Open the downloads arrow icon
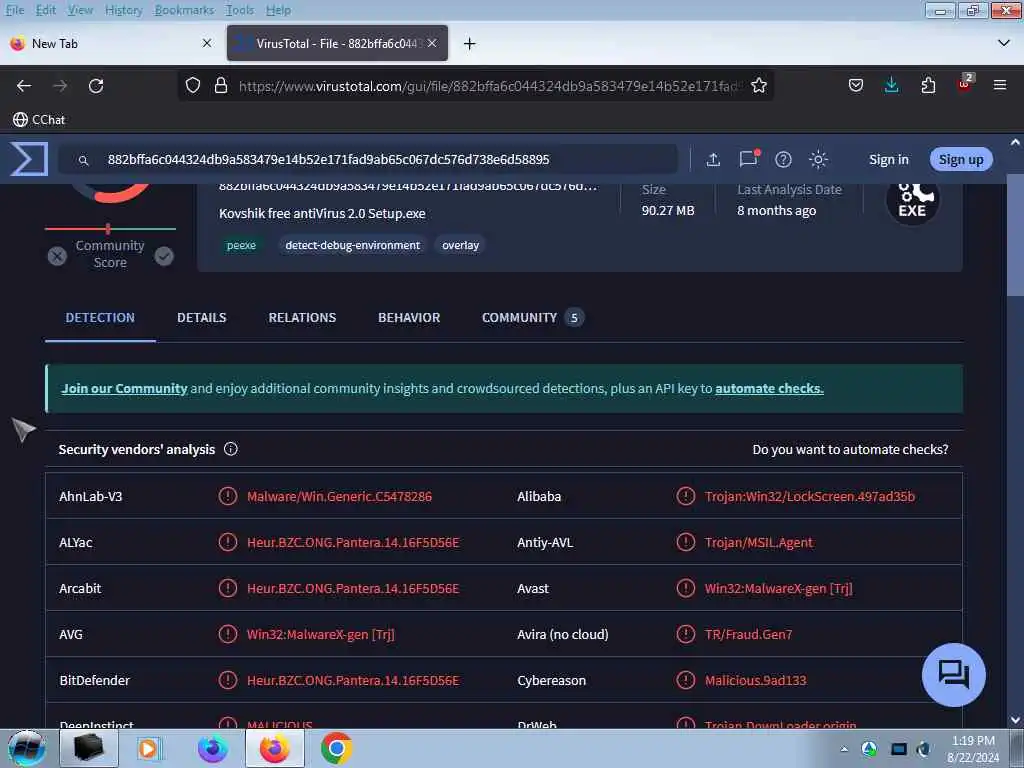The image size is (1024, 768). (891, 86)
